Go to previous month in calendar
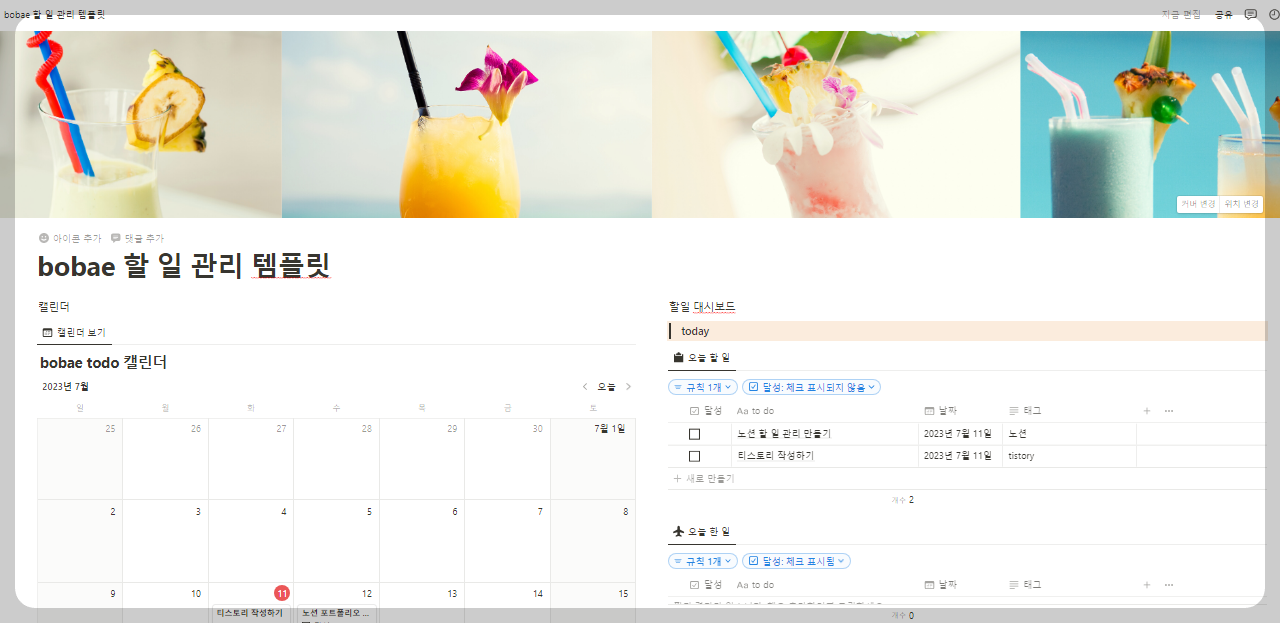Viewport: 1280px width, 623px height. (585, 387)
